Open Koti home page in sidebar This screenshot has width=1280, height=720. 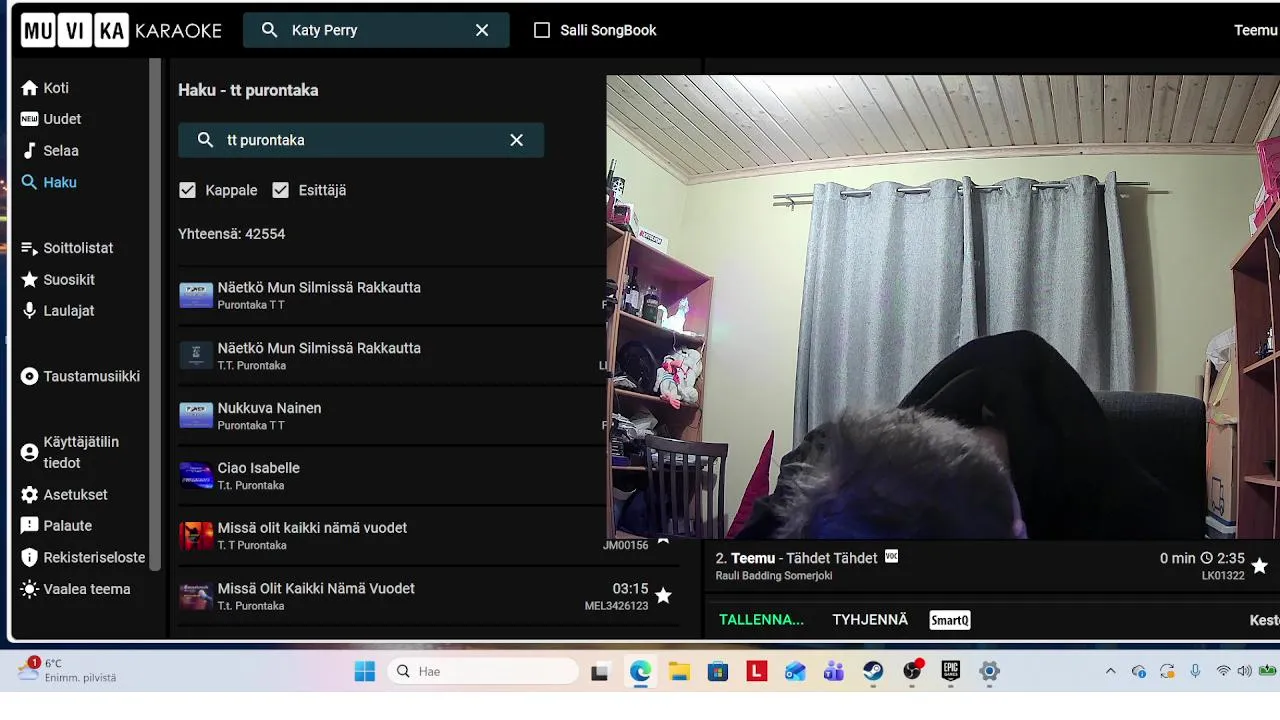(x=45, y=88)
